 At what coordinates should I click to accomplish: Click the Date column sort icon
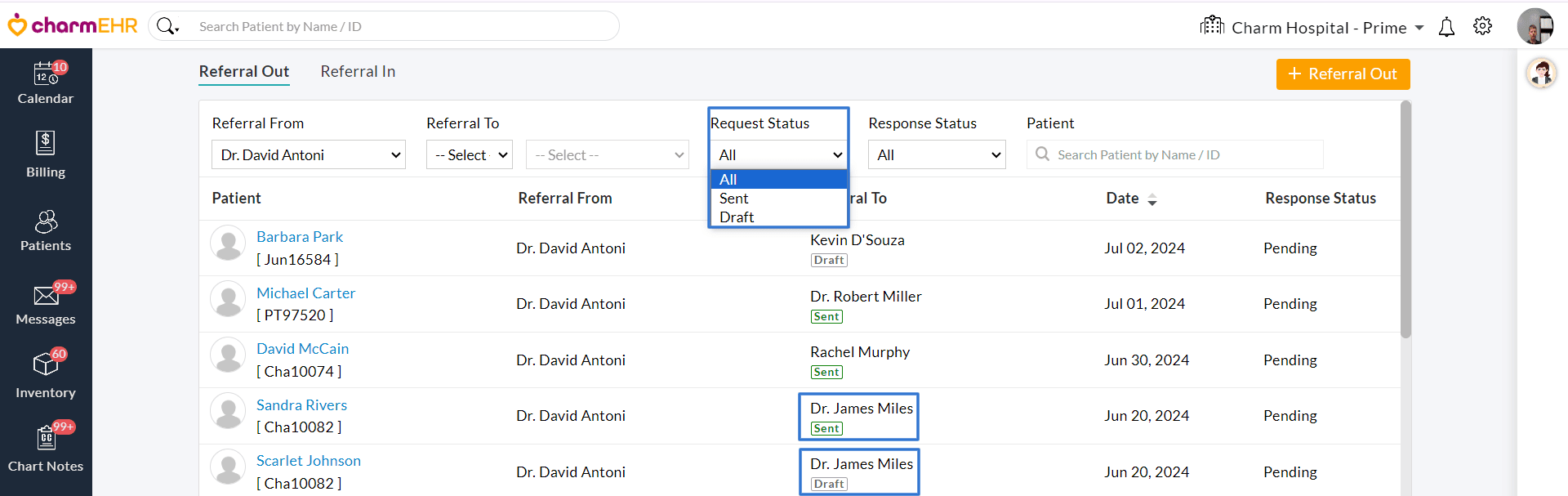coord(1151,199)
